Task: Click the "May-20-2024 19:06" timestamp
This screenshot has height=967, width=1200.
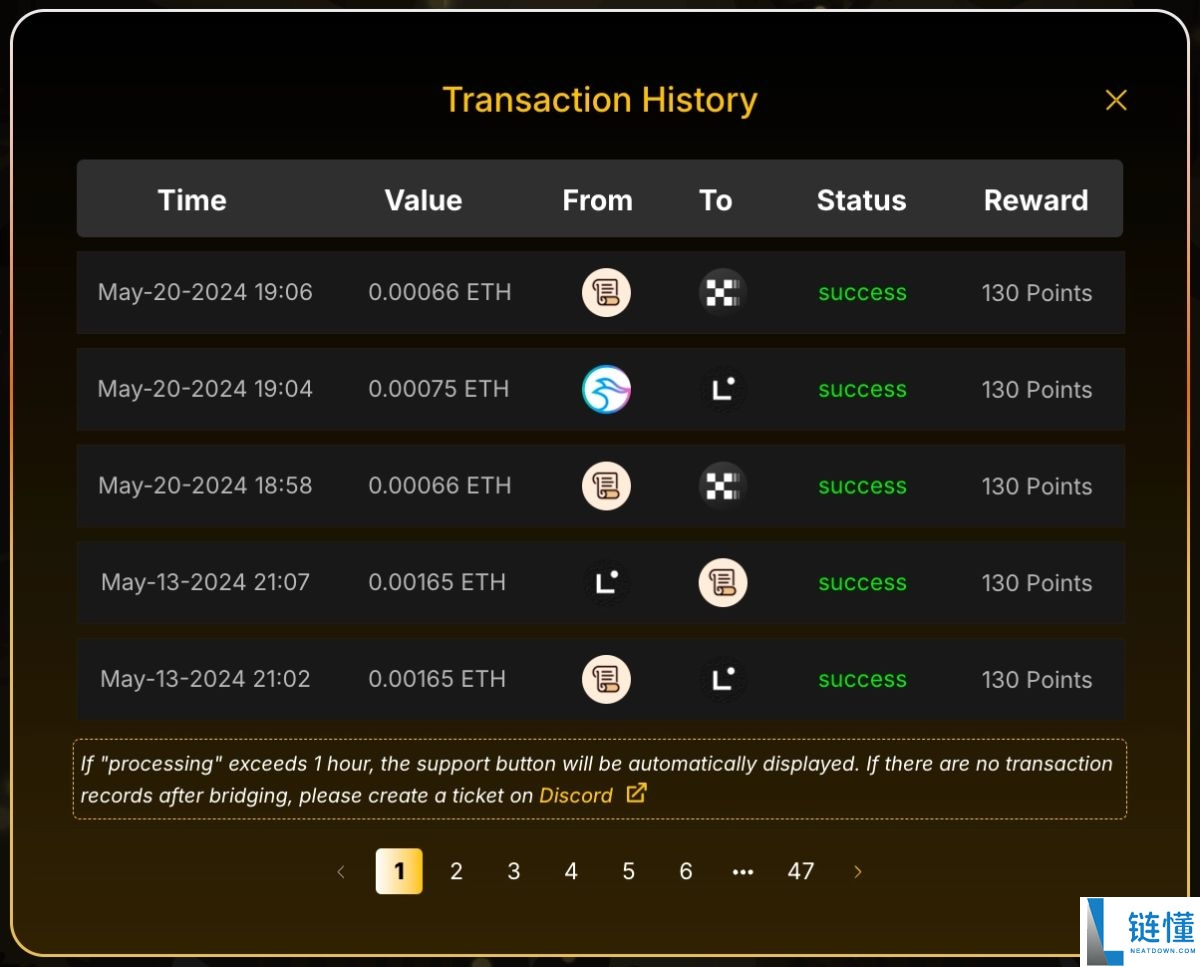Action: 205,292
